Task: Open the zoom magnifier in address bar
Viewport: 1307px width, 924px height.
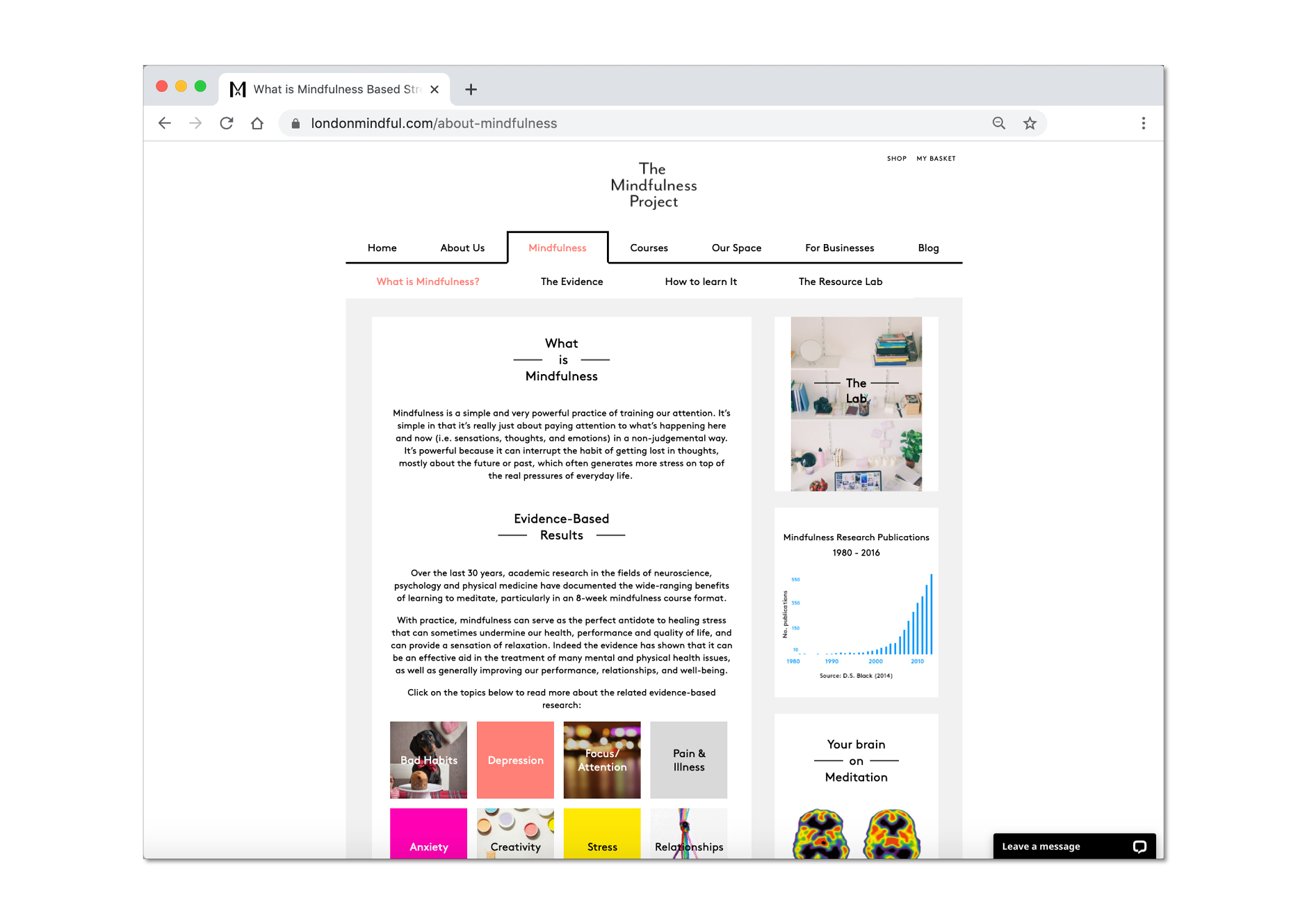Action: 999,123
